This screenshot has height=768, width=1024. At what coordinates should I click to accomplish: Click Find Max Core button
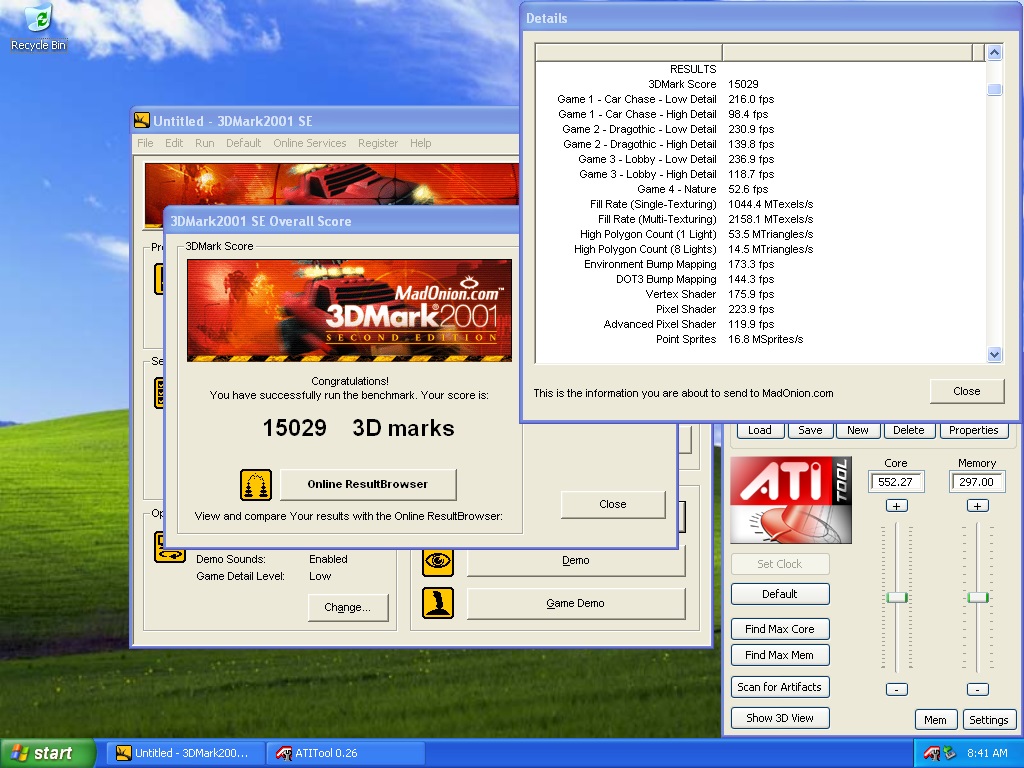(x=780, y=629)
